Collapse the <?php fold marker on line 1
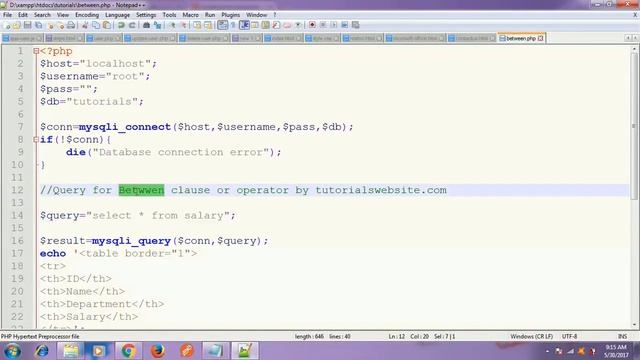The width and height of the screenshot is (640, 360). (36, 51)
